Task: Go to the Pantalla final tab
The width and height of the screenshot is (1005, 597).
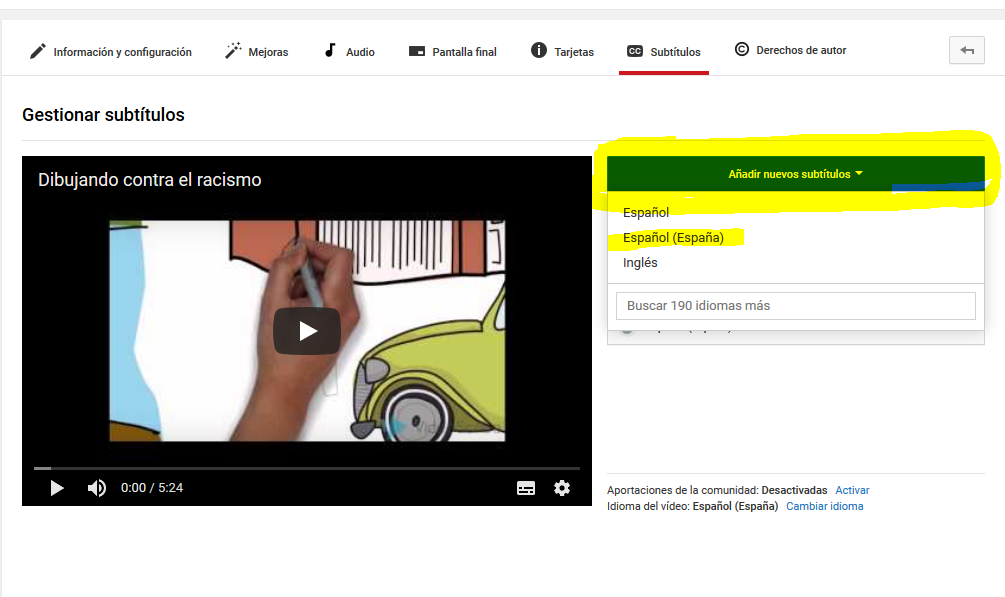Action: [453, 52]
